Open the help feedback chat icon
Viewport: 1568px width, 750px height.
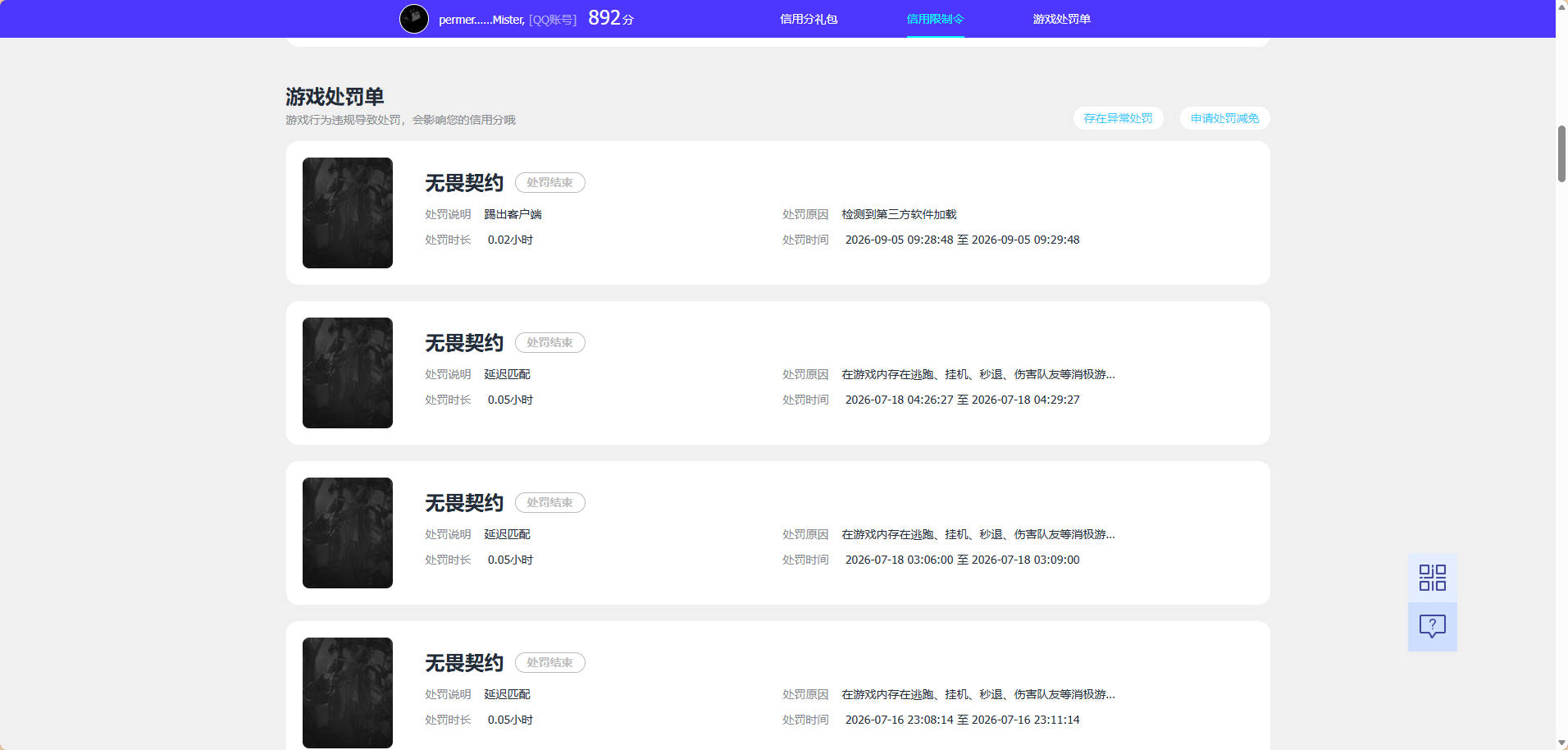[1433, 627]
